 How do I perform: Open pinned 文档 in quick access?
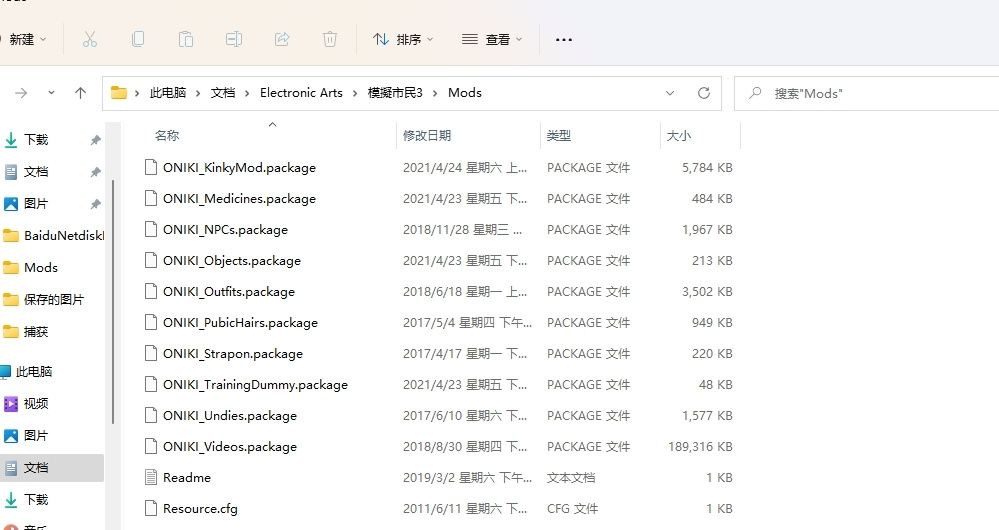pos(36,171)
